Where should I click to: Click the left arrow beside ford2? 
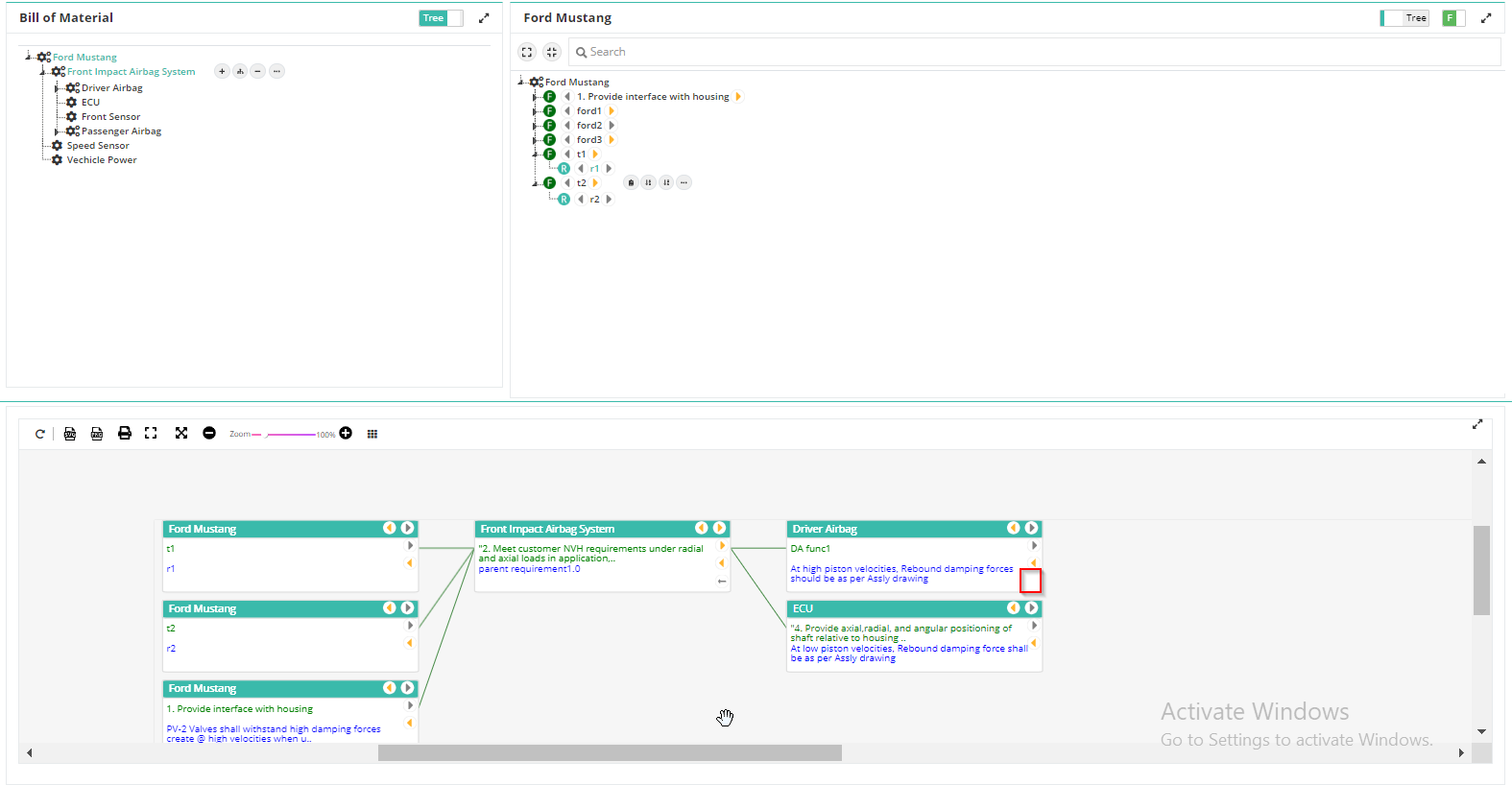click(x=567, y=126)
